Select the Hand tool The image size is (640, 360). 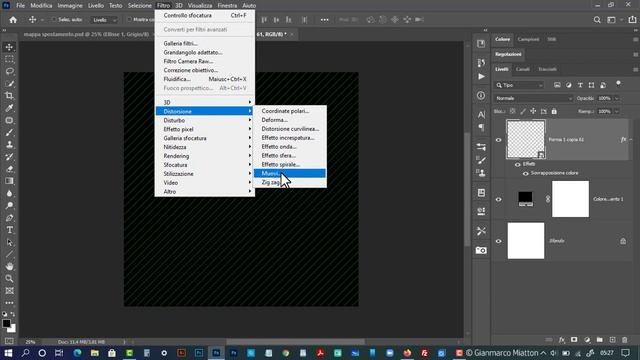[9, 267]
